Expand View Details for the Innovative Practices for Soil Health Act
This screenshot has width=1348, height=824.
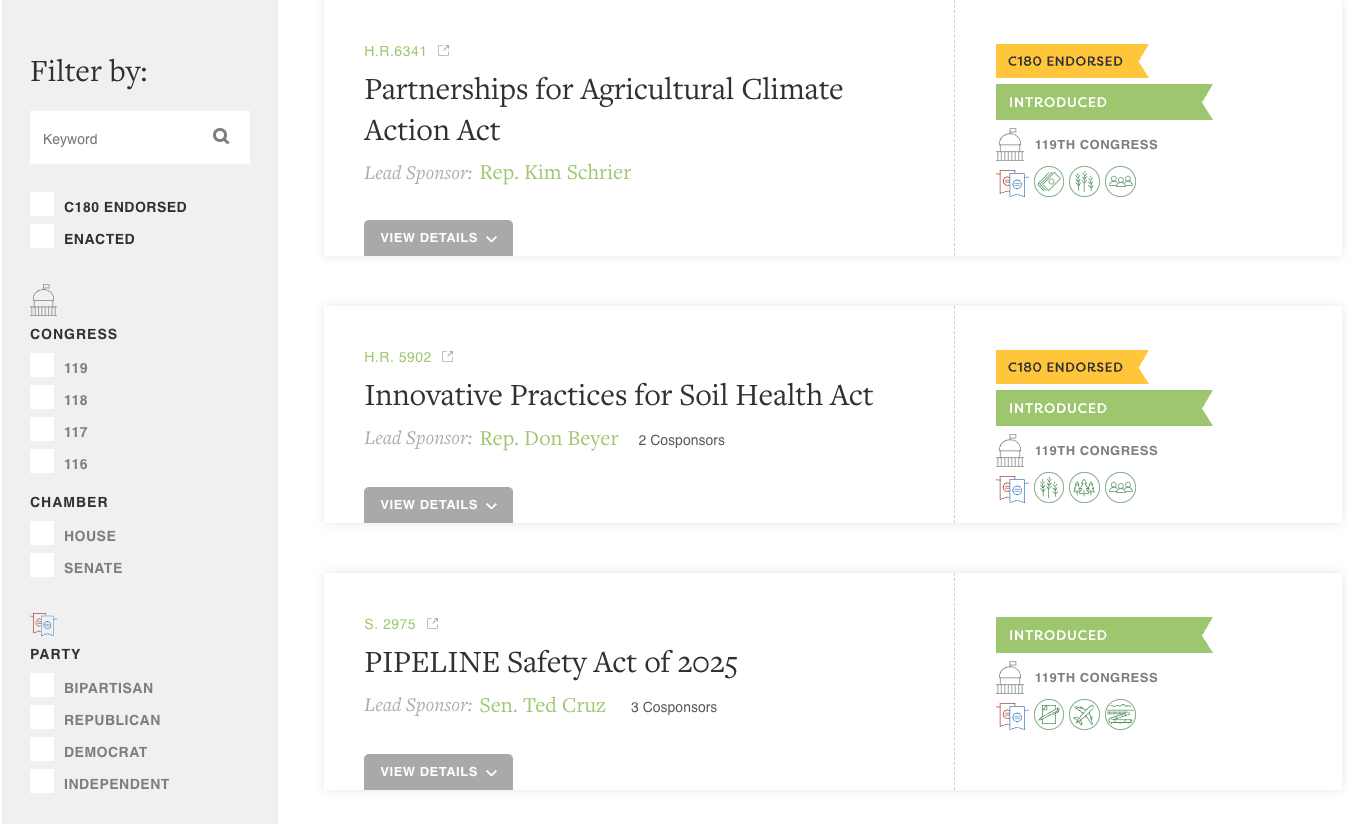438,505
